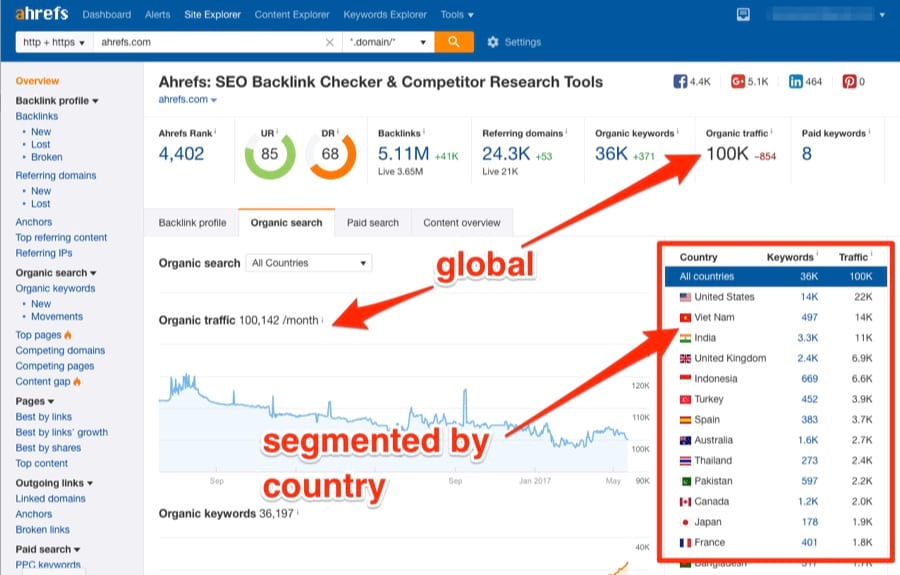Open Site Explorer in top navigation

(x=212, y=15)
